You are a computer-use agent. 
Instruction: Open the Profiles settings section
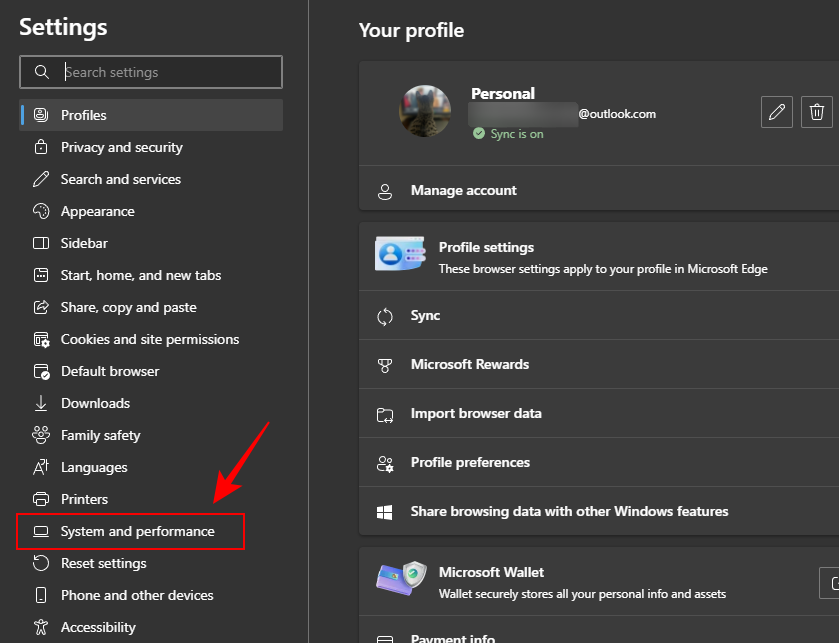151,115
